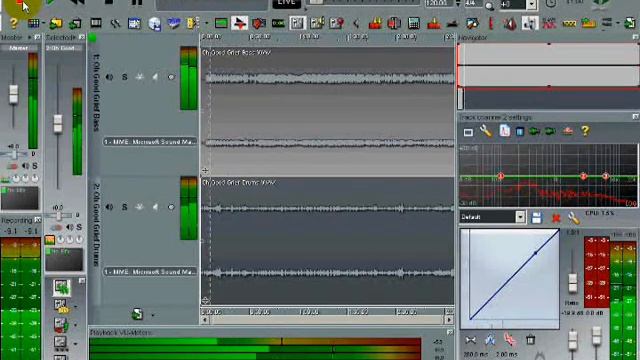The width and height of the screenshot is (640, 360).
Task: Open Bass track output '1 - MME: Microsoft Sound Ma...'
Action: tap(150, 142)
